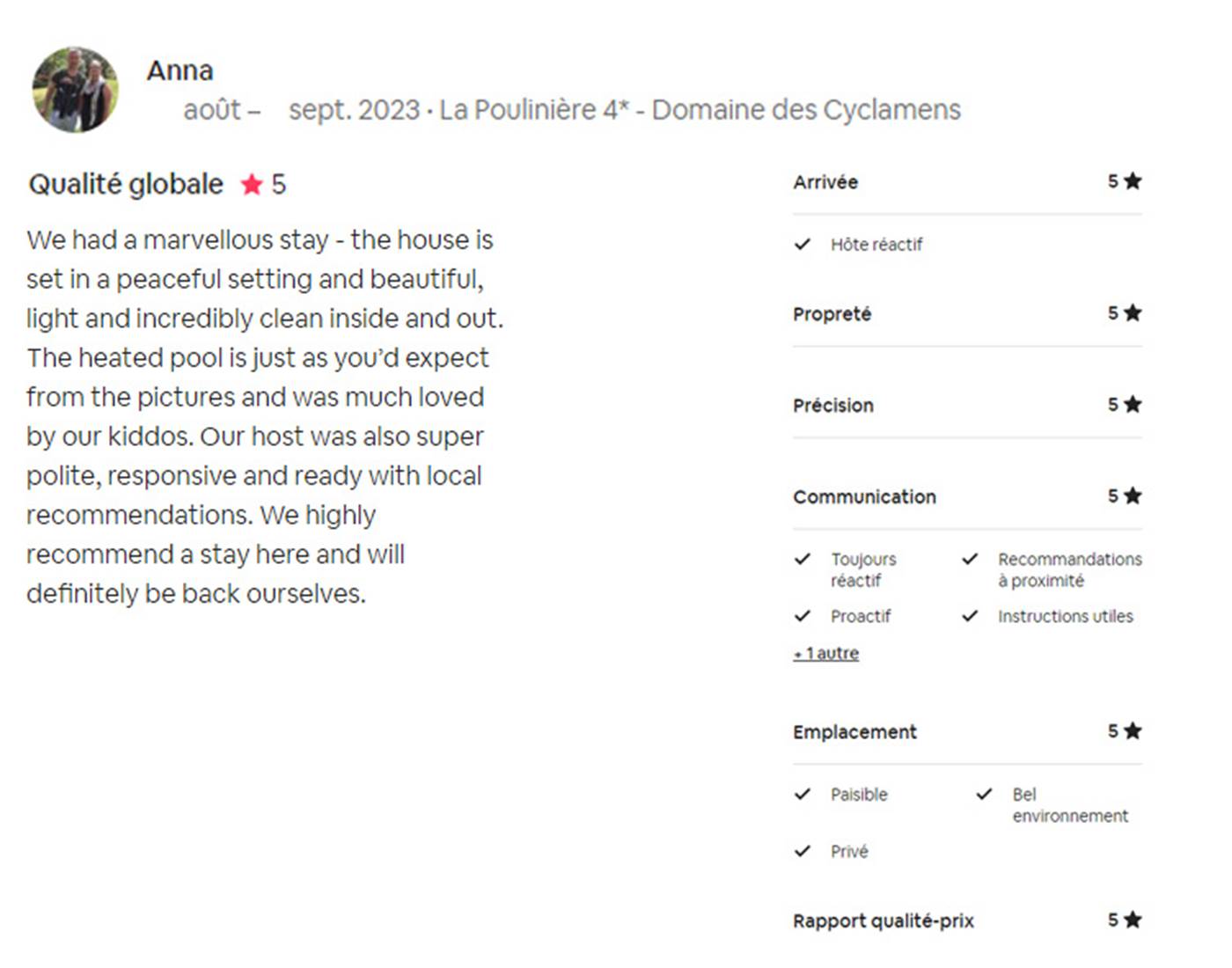Screen dimensions: 1232x968
Task: Click the Communication rating star
Action: click(x=1133, y=496)
